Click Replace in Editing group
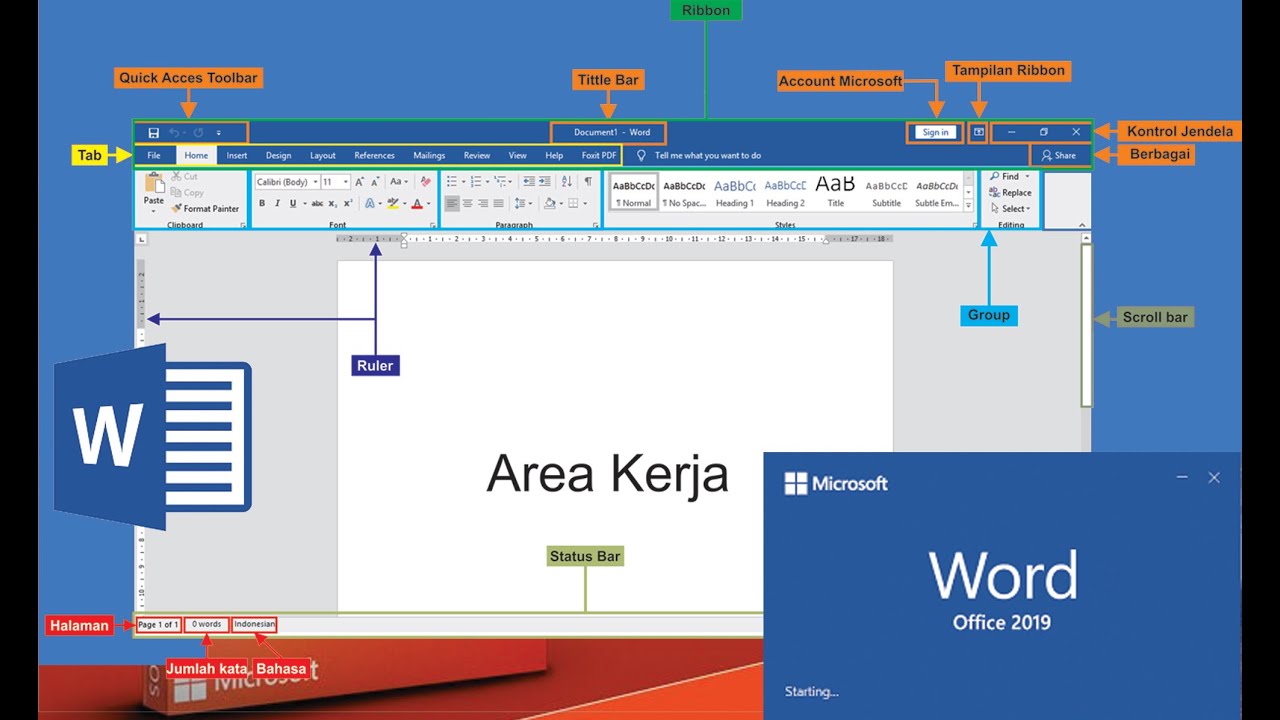 1011,193
